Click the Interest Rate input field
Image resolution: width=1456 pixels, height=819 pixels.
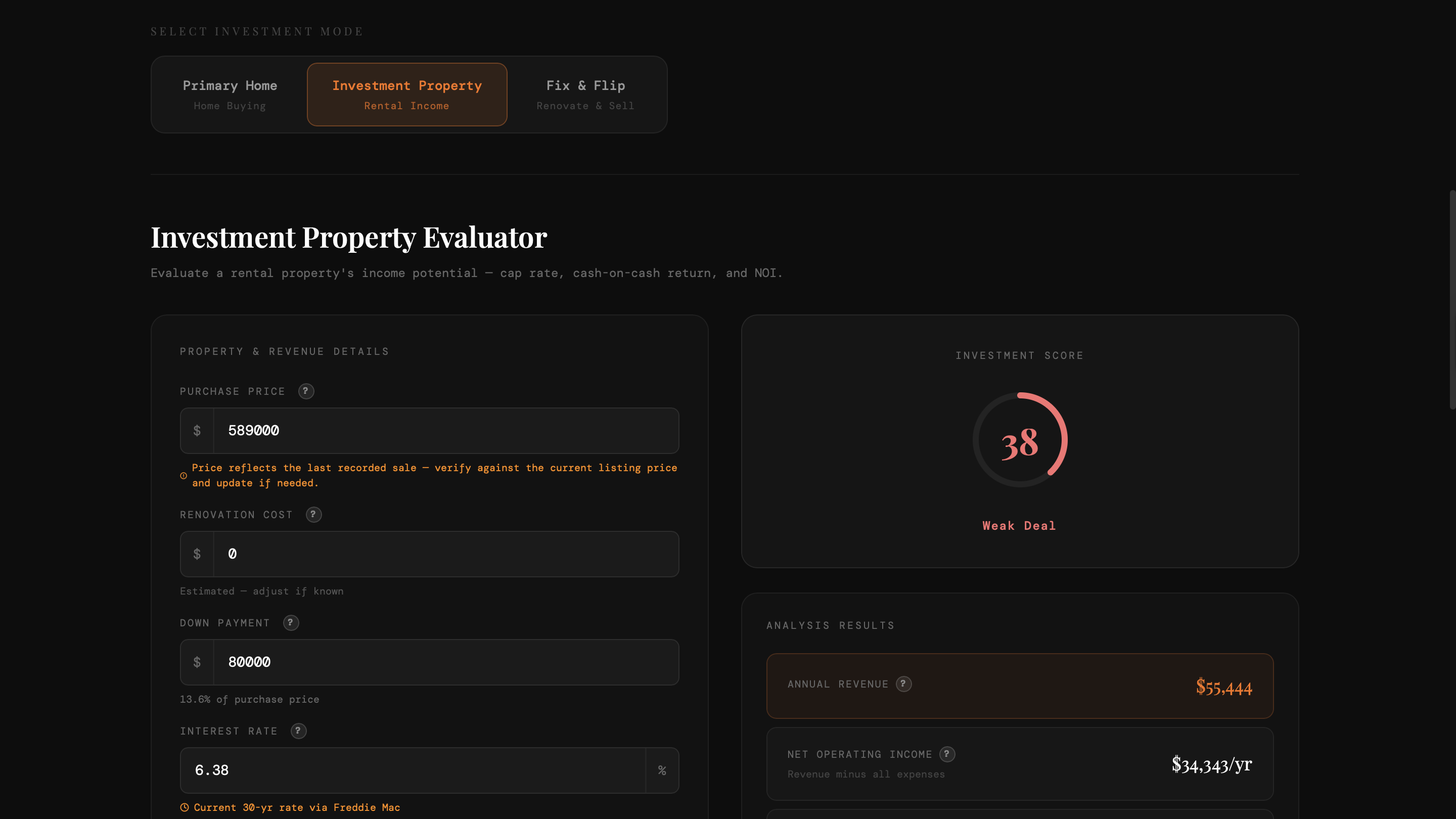coord(418,770)
